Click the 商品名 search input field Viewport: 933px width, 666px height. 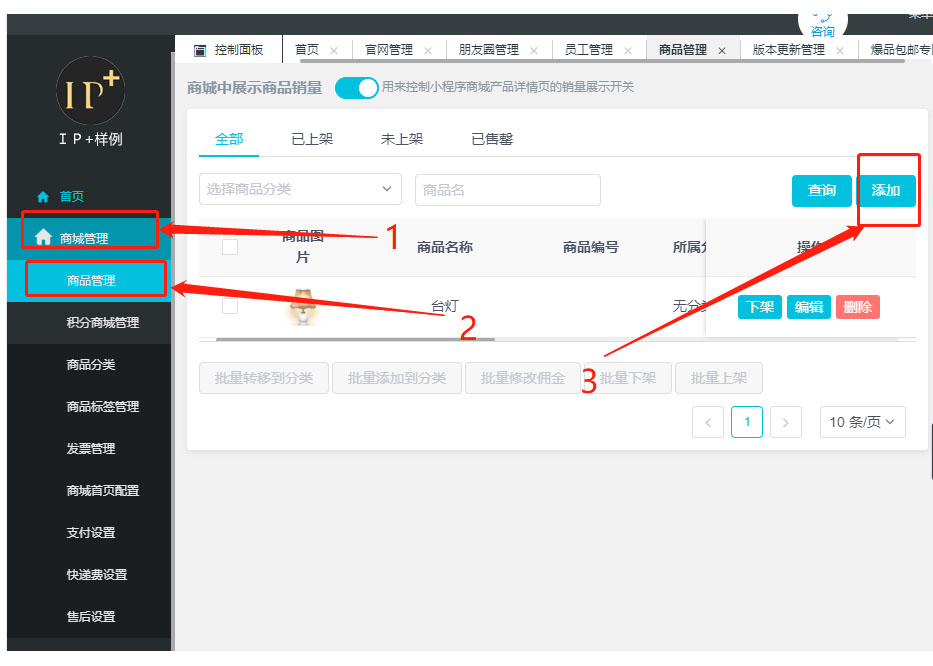coord(507,190)
